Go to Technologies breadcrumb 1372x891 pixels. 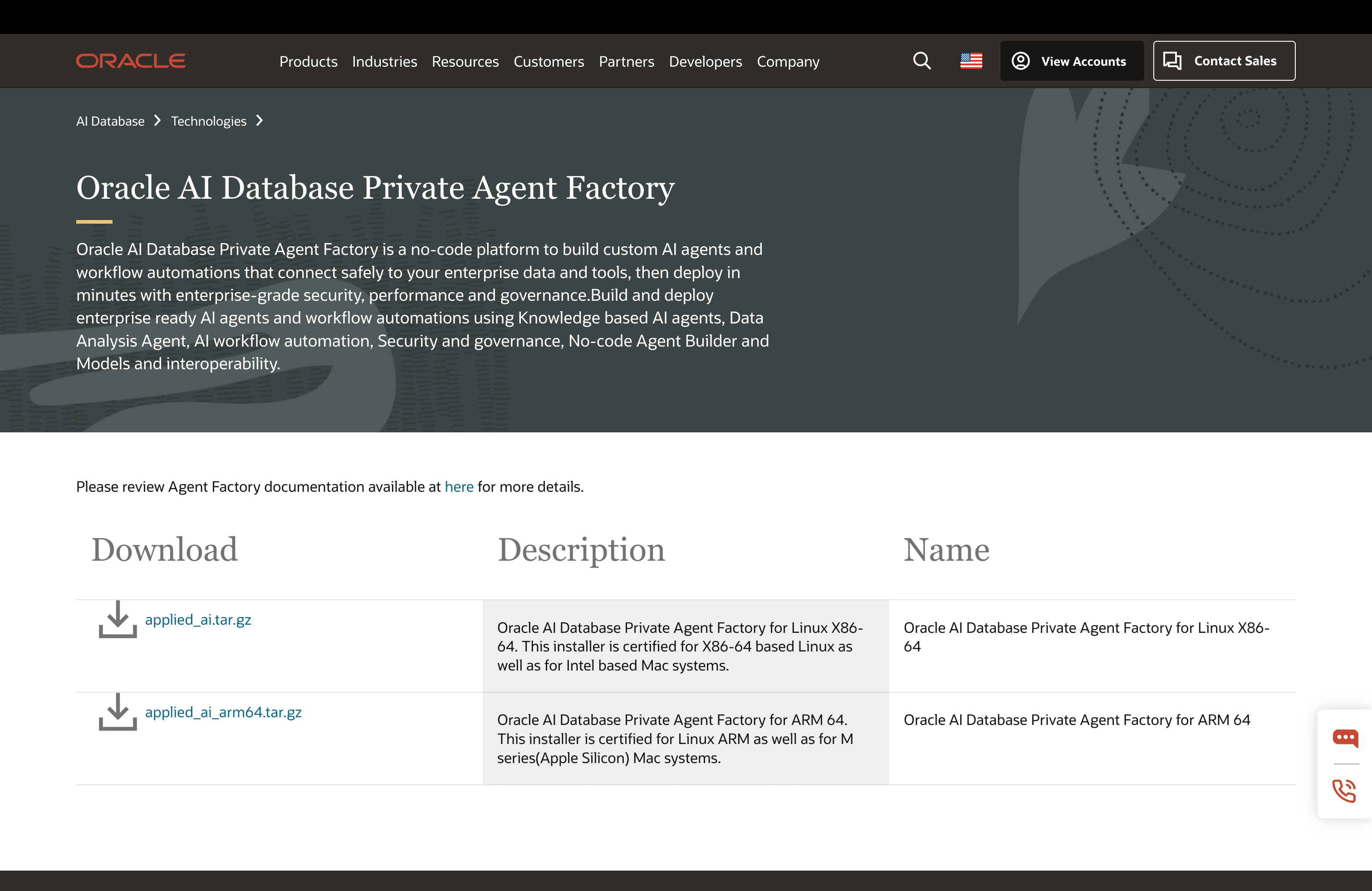coord(209,121)
